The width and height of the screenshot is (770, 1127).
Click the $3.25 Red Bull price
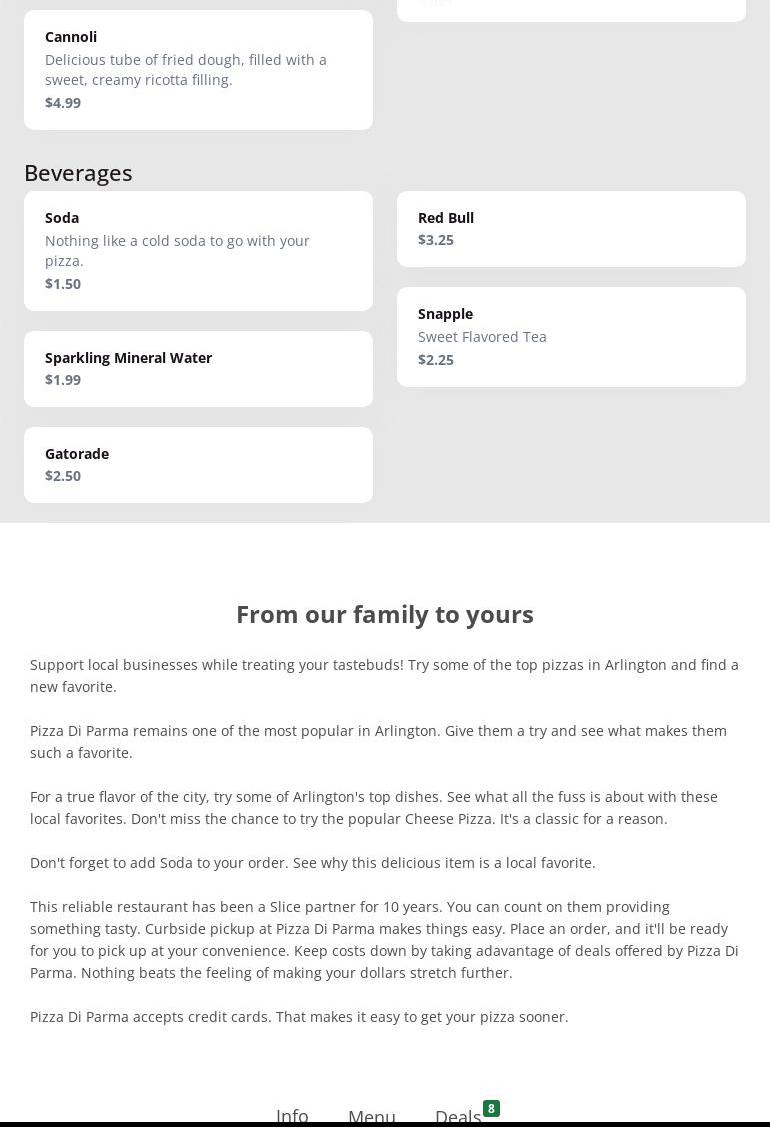coord(436,239)
